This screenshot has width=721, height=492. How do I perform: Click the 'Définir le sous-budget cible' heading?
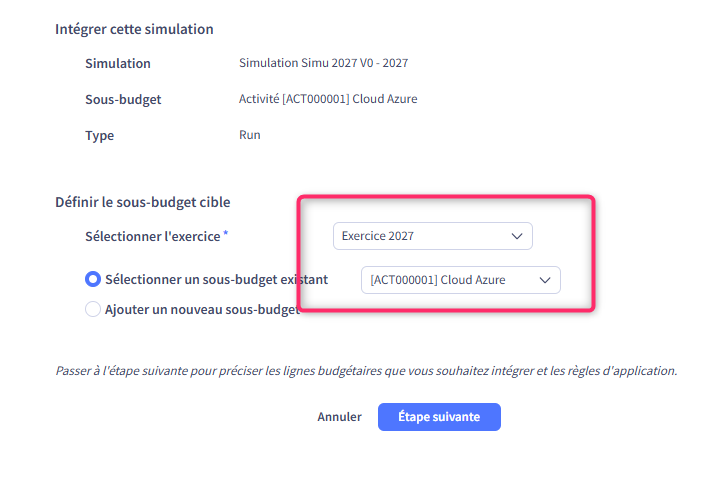pyautogui.click(x=142, y=202)
